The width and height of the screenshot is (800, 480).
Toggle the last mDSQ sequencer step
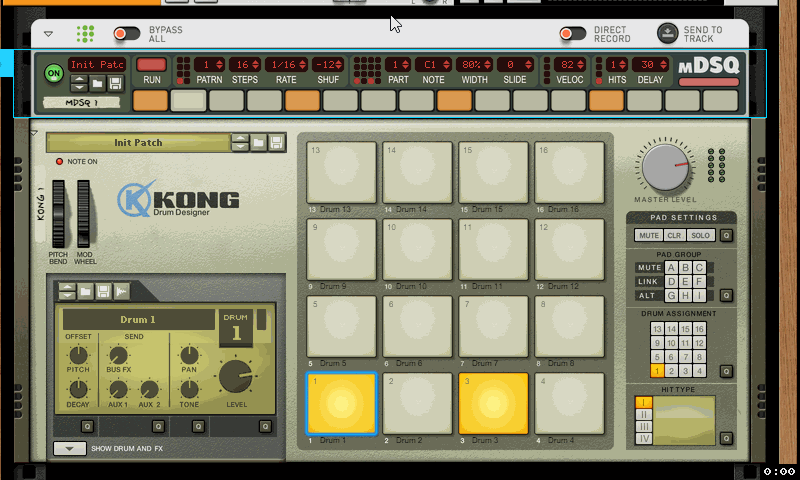click(720, 100)
